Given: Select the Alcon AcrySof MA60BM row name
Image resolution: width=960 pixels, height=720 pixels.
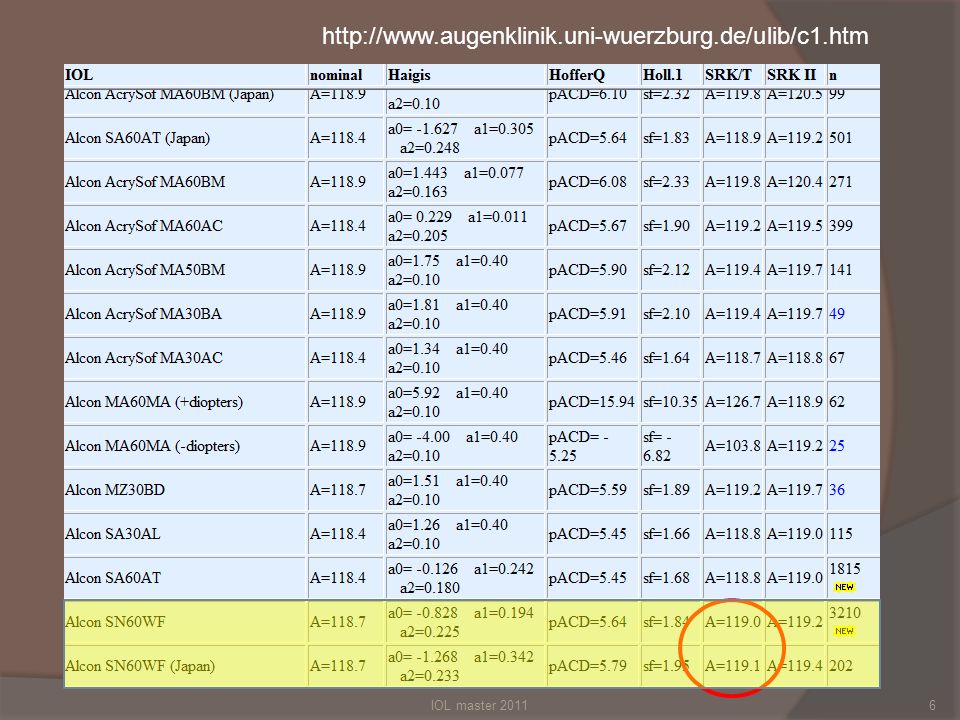Looking at the screenshot, I should [x=145, y=182].
